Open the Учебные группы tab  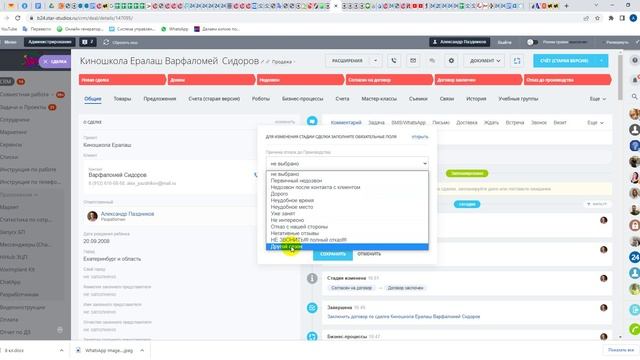[518, 99]
